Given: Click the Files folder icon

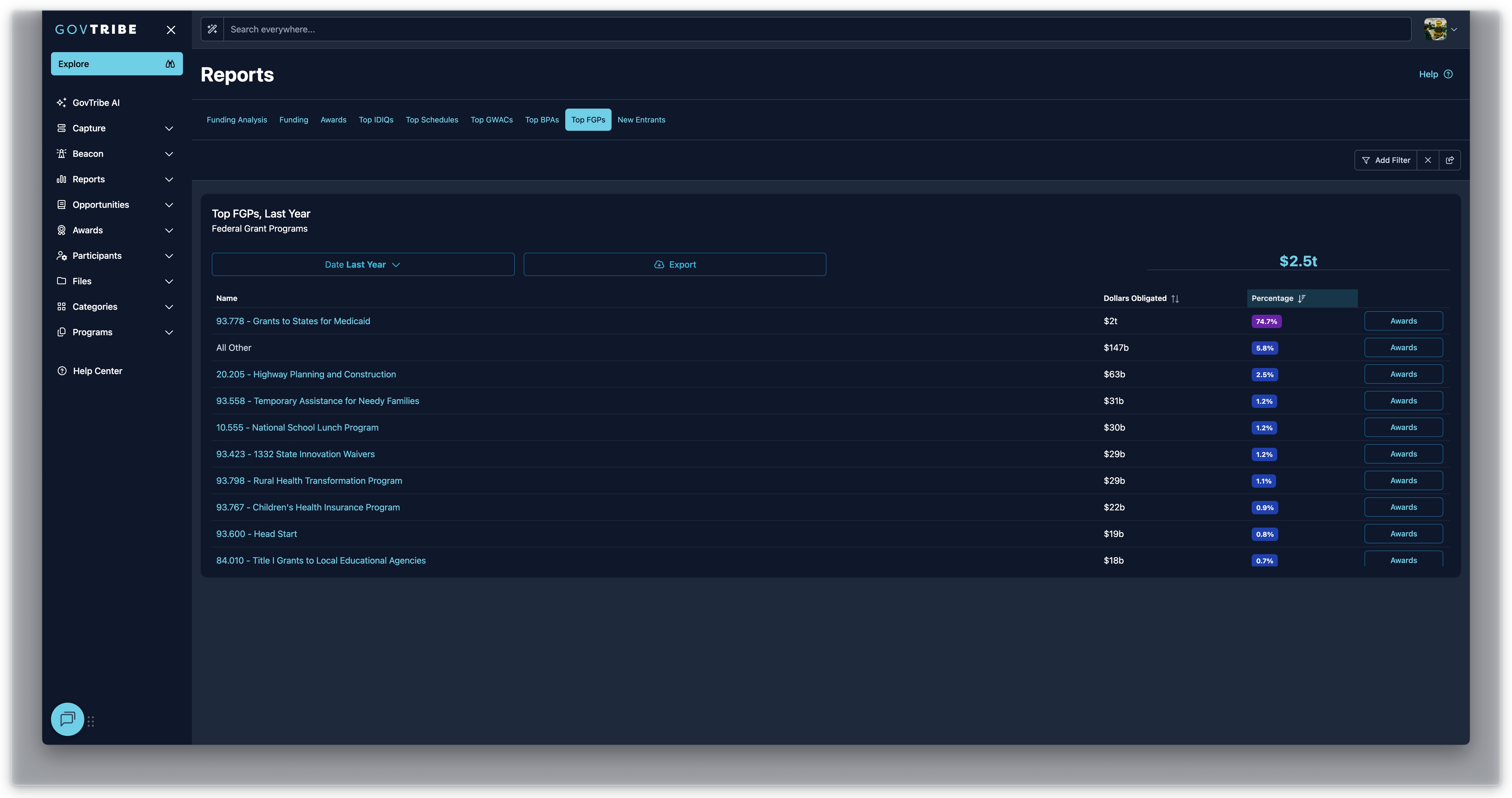Looking at the screenshot, I should pos(62,281).
